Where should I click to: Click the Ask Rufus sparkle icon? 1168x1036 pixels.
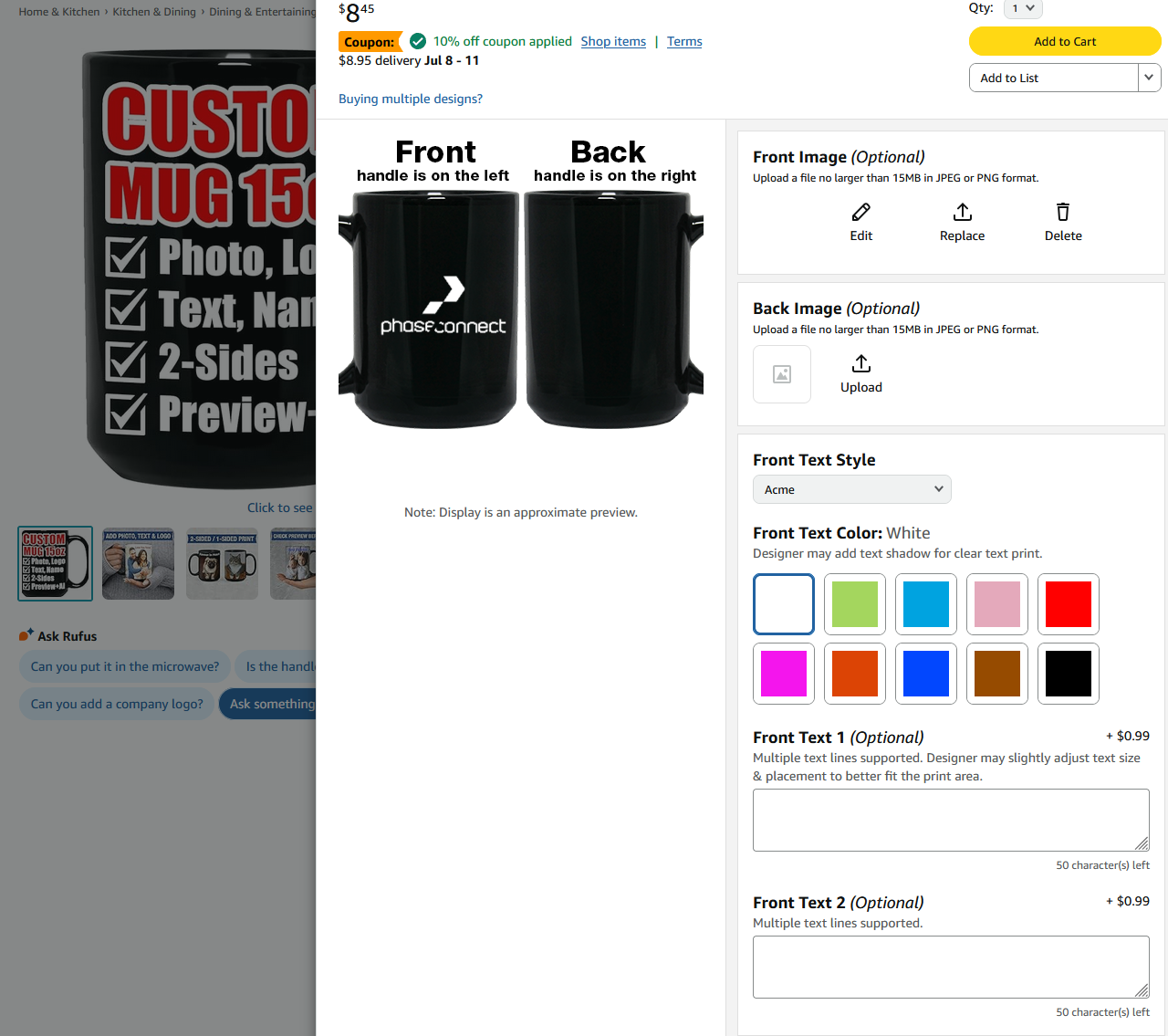coord(26,634)
